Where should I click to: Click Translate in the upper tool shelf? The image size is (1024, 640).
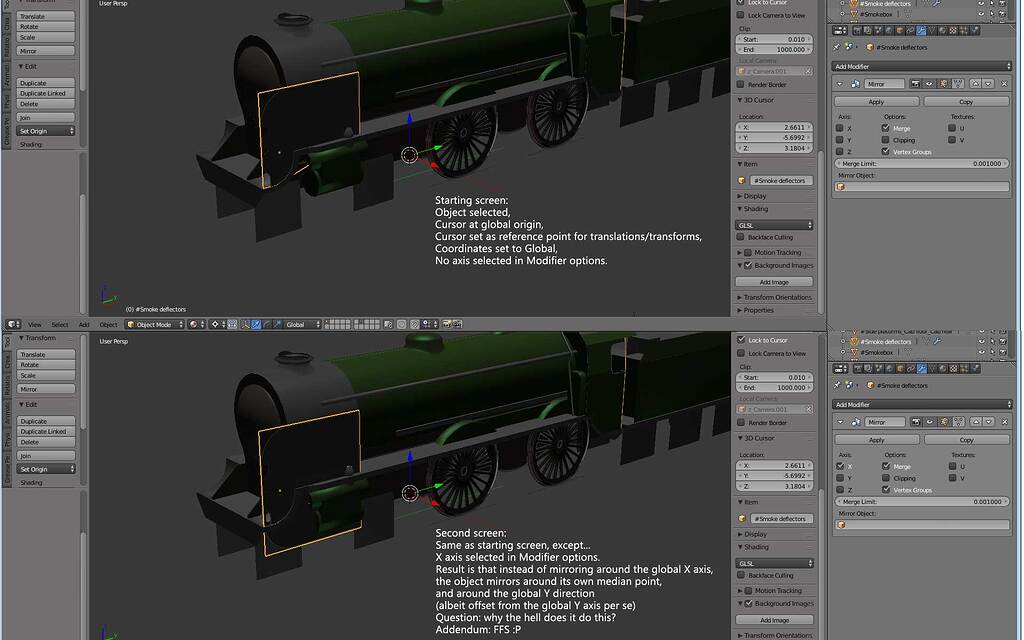[46, 16]
